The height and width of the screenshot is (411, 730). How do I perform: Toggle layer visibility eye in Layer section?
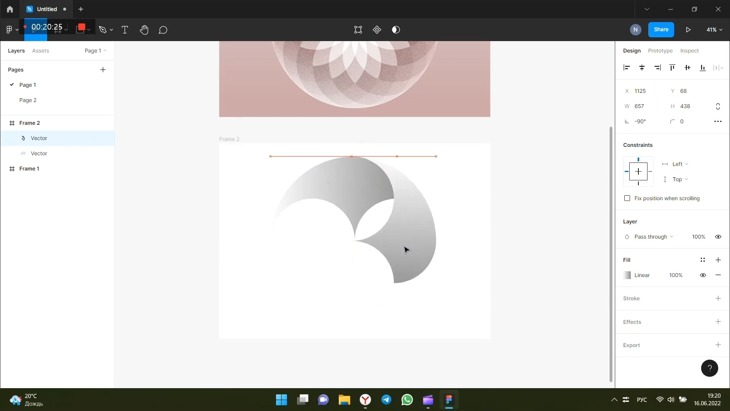pos(718,237)
